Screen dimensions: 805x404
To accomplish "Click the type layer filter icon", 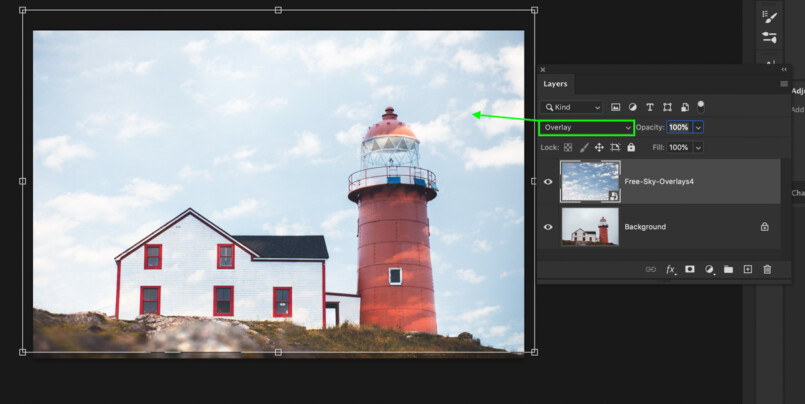I will point(650,107).
